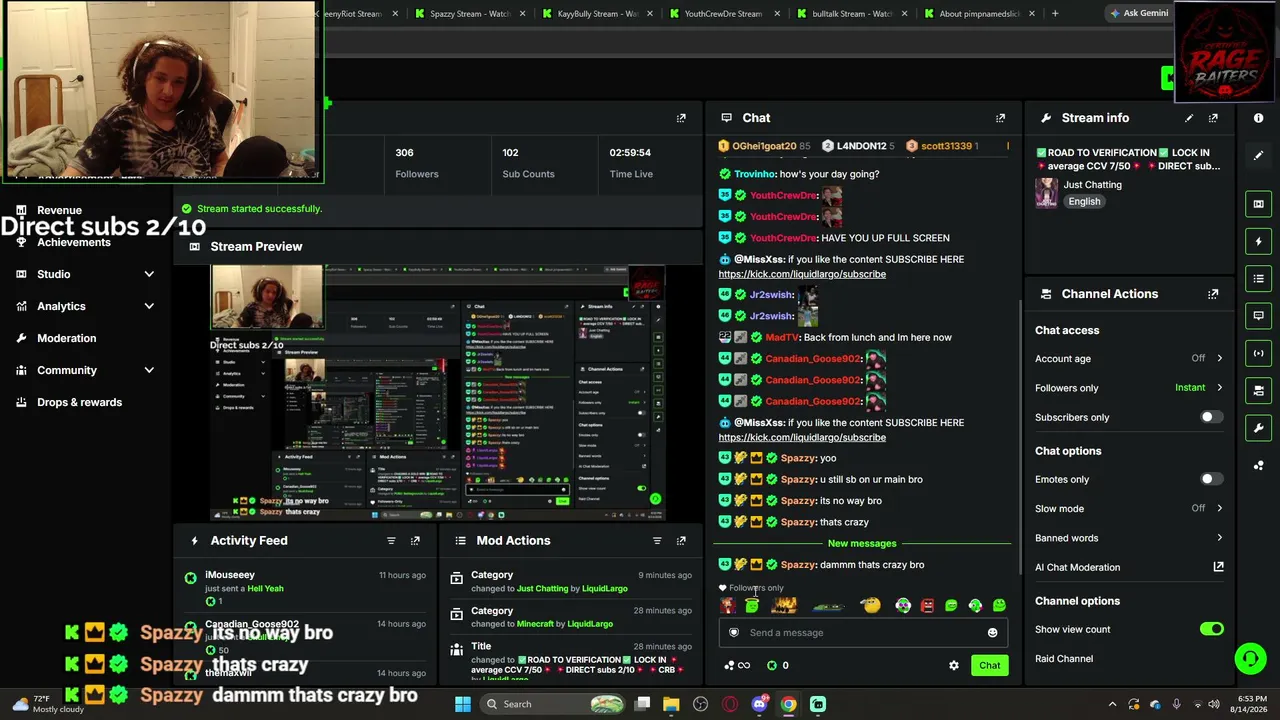Toggle the wrench stream info icon in sidebar
Screen dimensions: 1280x720
point(1258,428)
